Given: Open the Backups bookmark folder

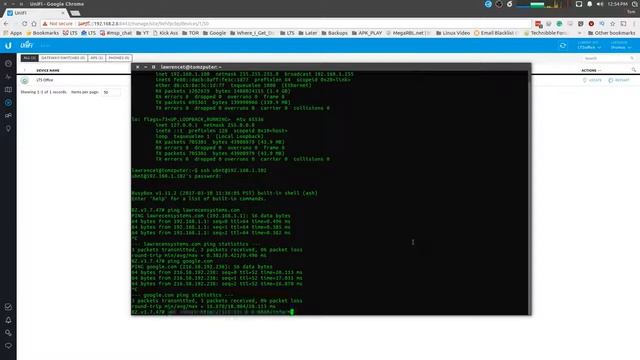Looking at the screenshot, I should 334,33.
